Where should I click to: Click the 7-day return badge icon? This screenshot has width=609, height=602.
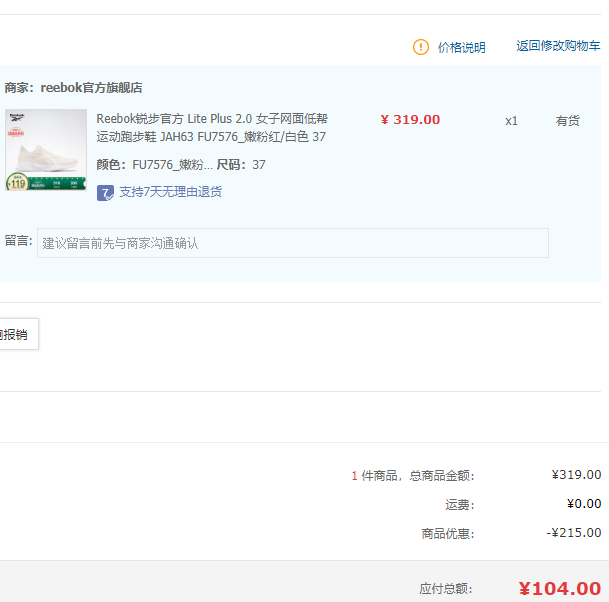point(105,193)
